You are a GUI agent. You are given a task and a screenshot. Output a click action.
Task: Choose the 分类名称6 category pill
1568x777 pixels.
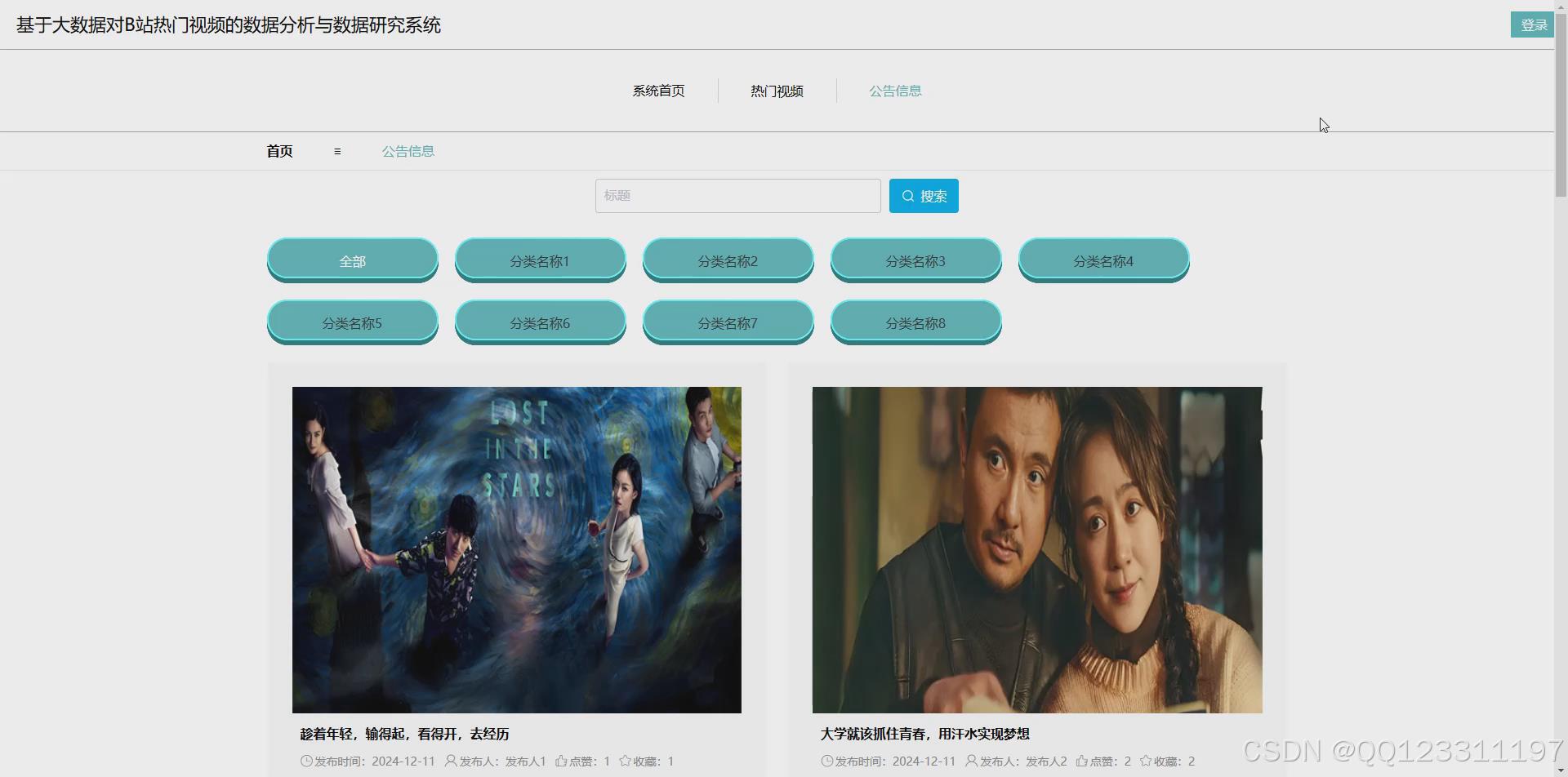(x=541, y=322)
